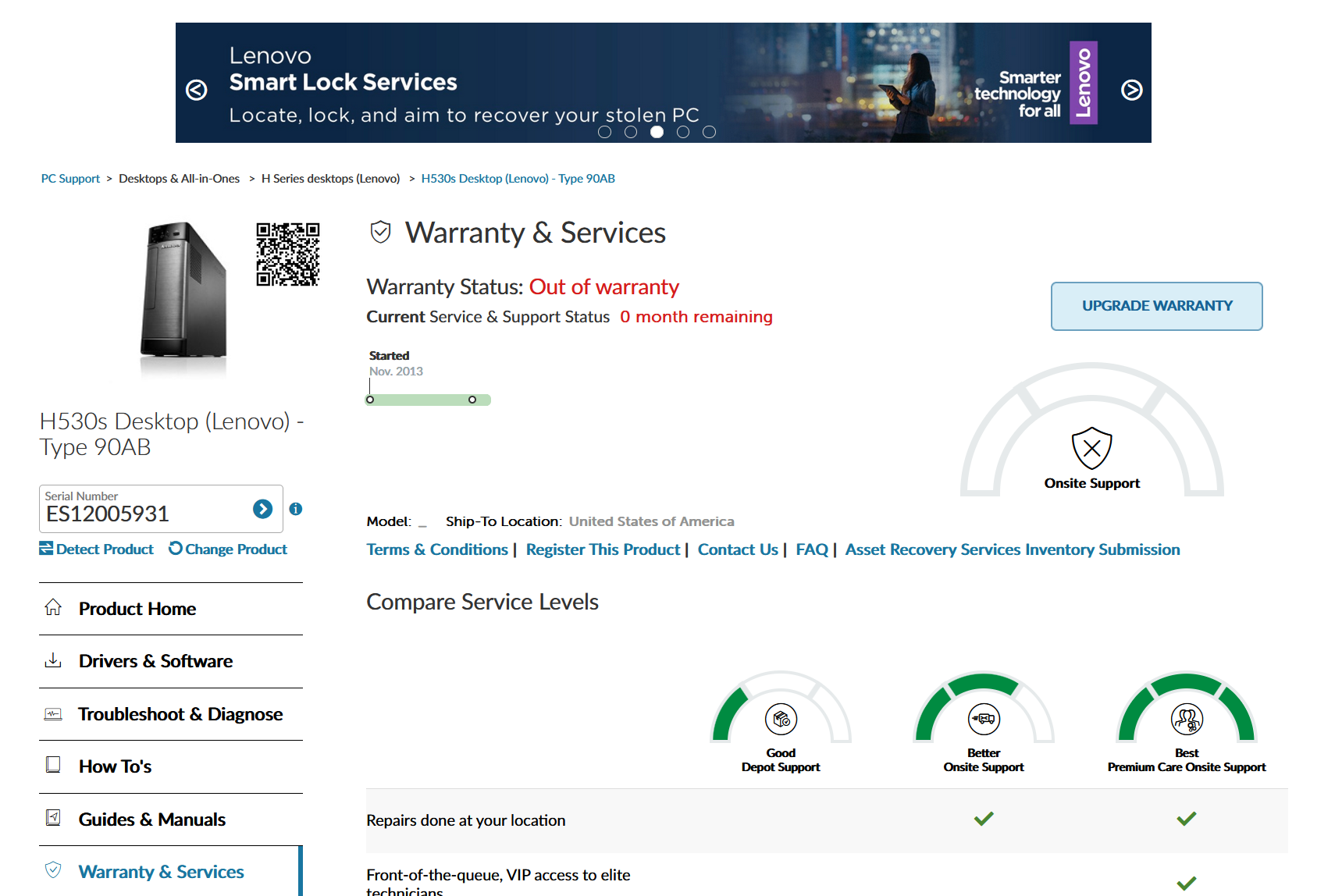1335x896 pixels.
Task: Click the warranty timeline end marker
Action: point(472,400)
